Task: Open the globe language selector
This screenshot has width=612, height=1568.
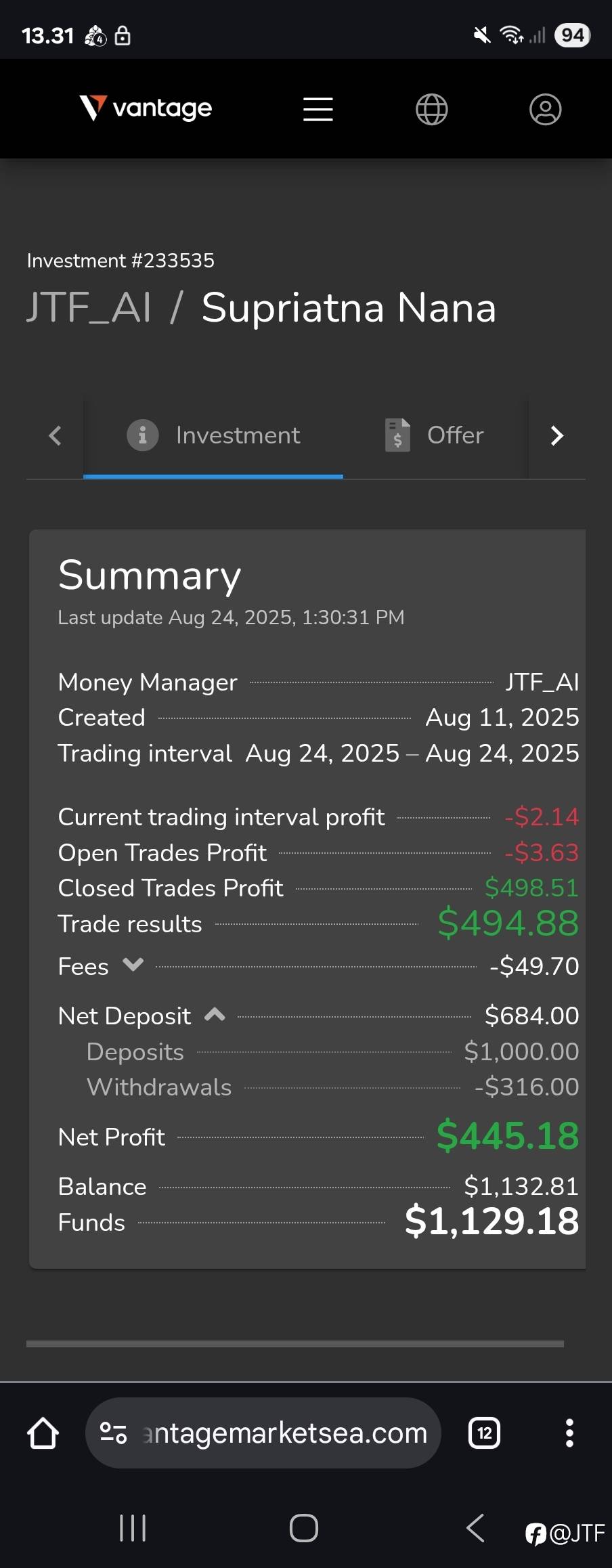Action: click(431, 109)
